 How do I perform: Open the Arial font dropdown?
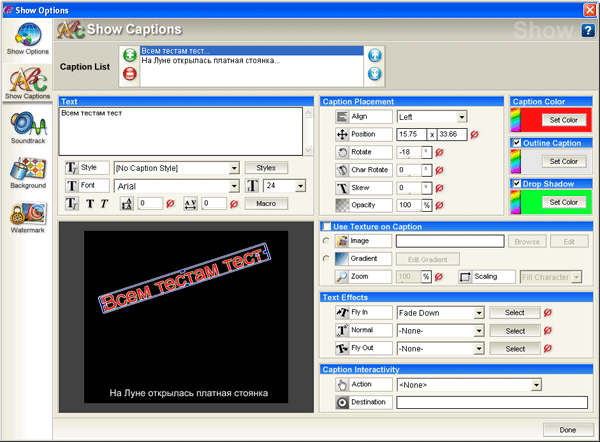coord(234,186)
